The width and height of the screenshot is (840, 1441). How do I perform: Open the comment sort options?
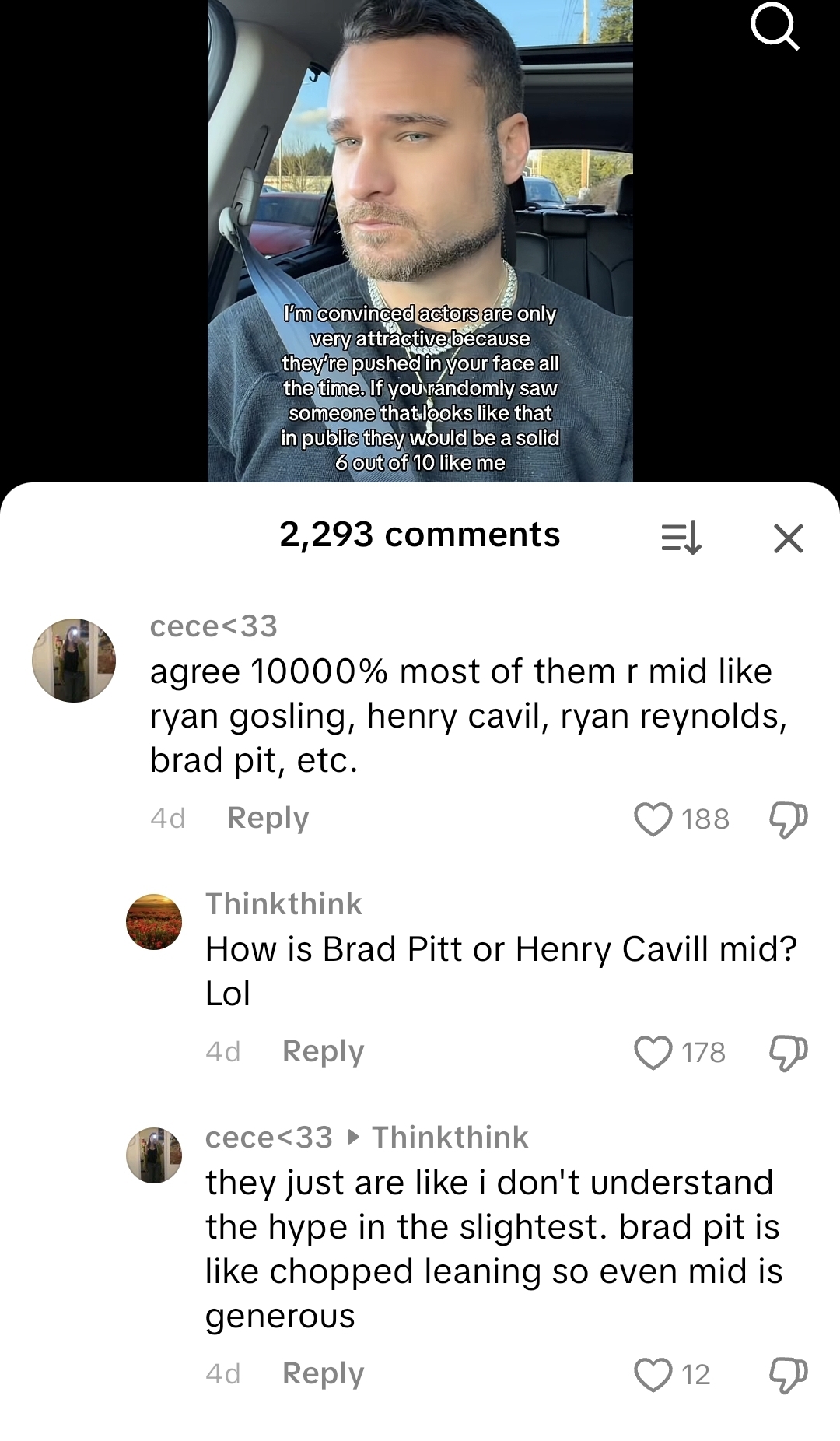point(681,538)
